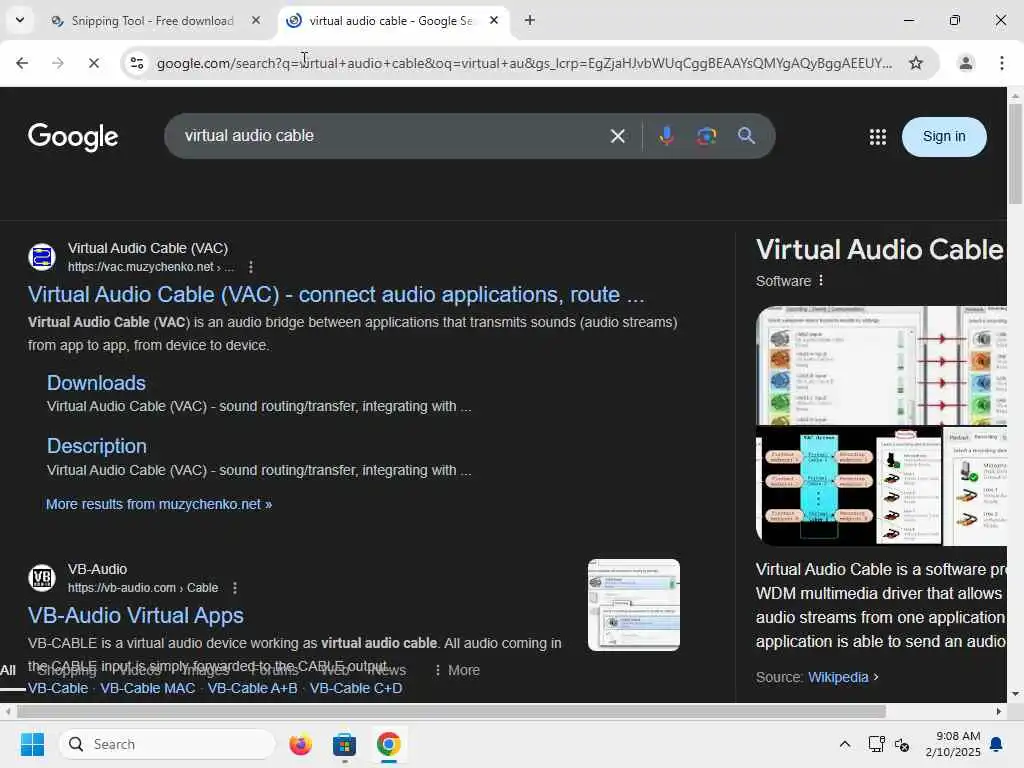This screenshot has width=1024, height=768.
Task: Open the top knowledge panel image
Action: click(x=882, y=366)
